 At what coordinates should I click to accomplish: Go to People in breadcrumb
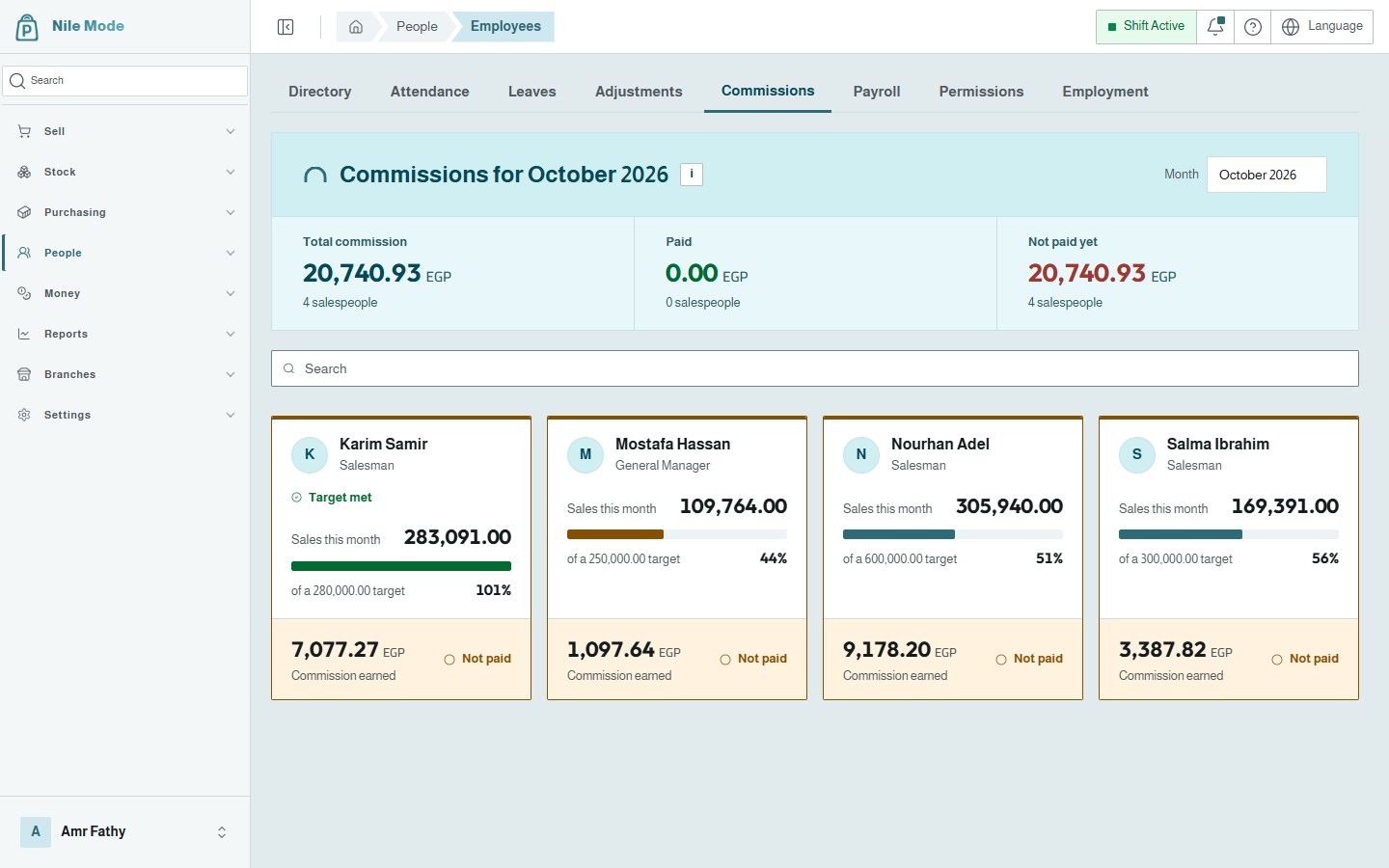tap(417, 27)
